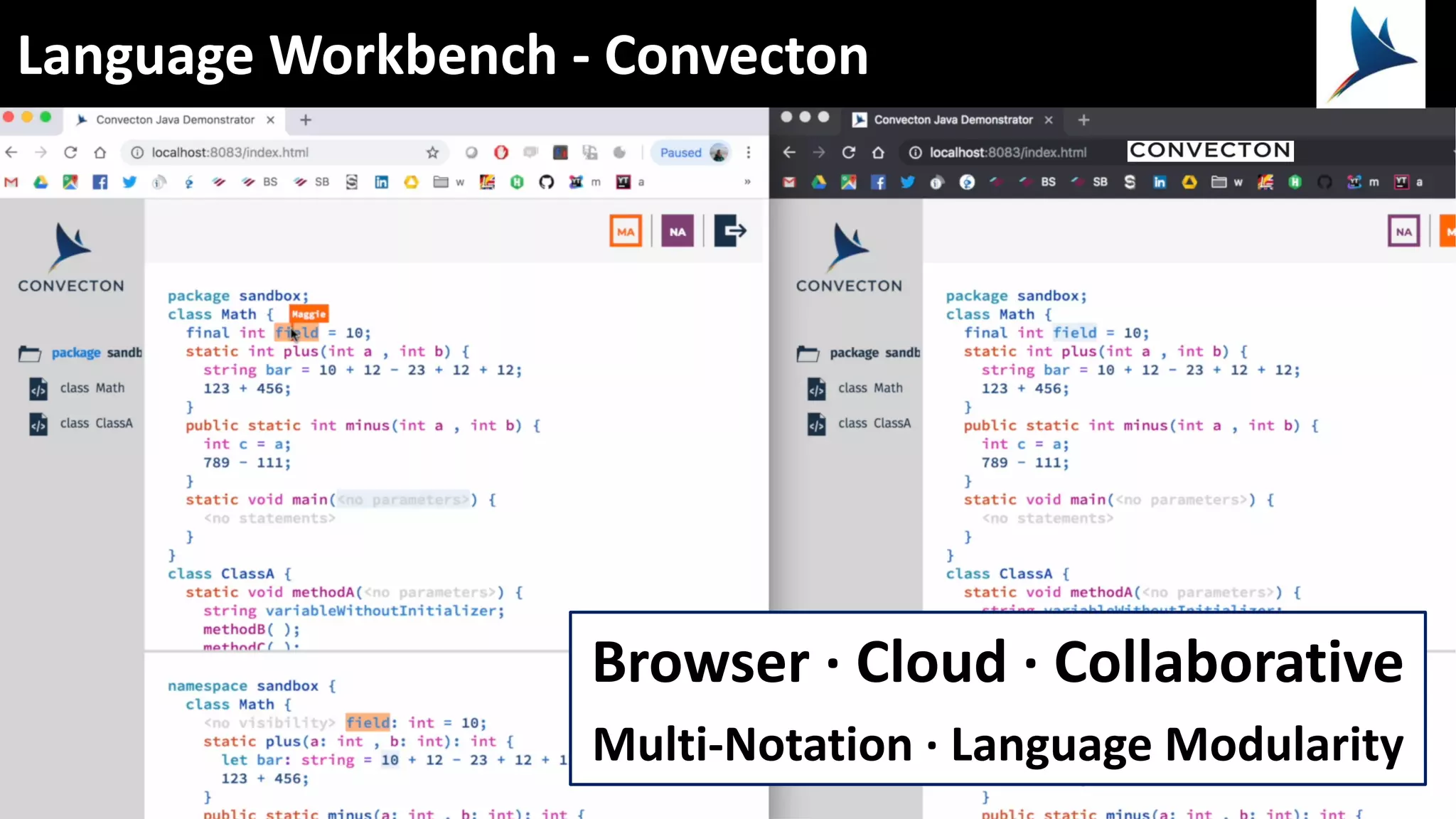Open the SB bookmark in left browser
This screenshot has height=819, width=1456.
click(312, 183)
